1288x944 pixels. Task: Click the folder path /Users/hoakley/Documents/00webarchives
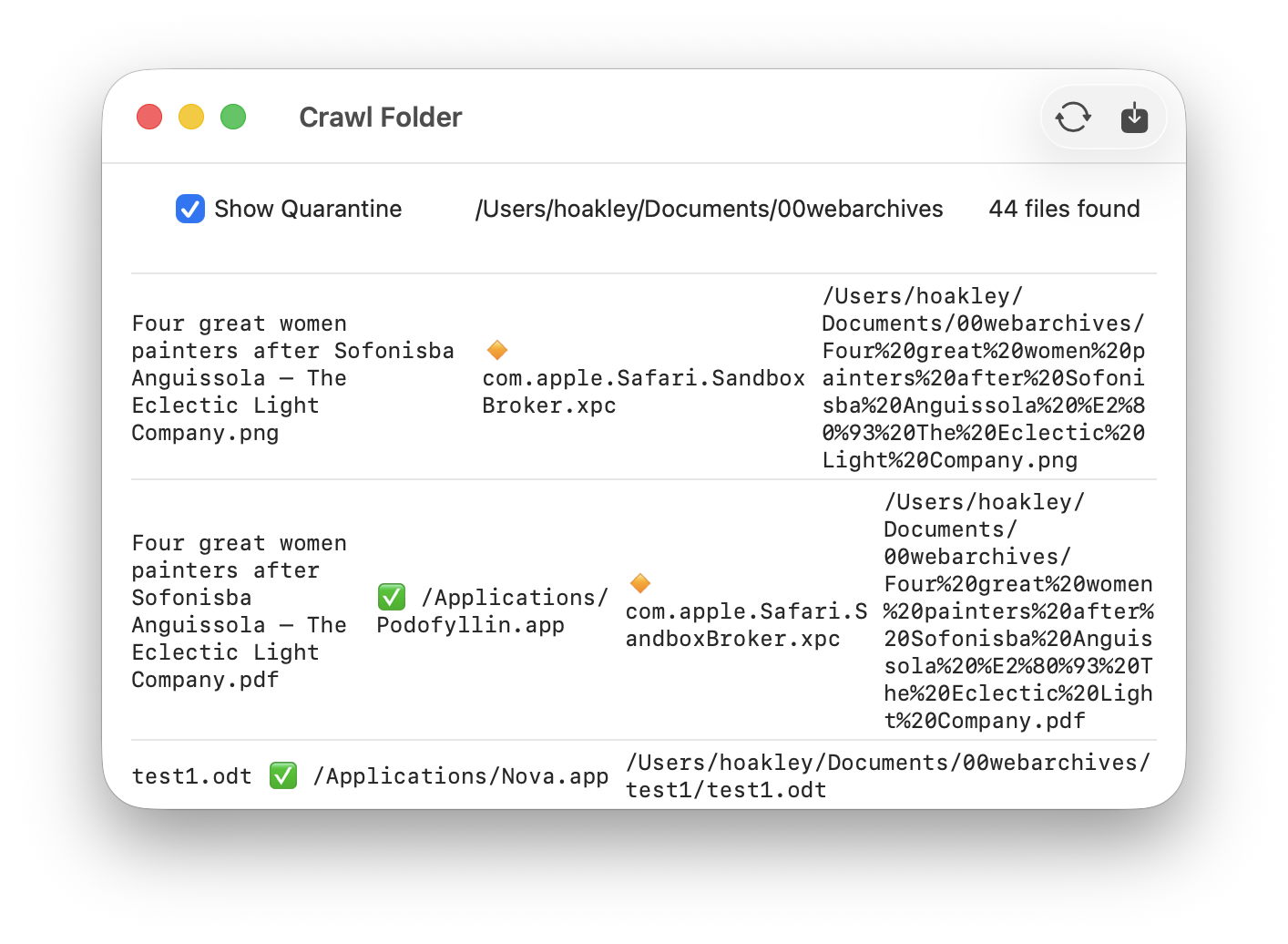[708, 209]
